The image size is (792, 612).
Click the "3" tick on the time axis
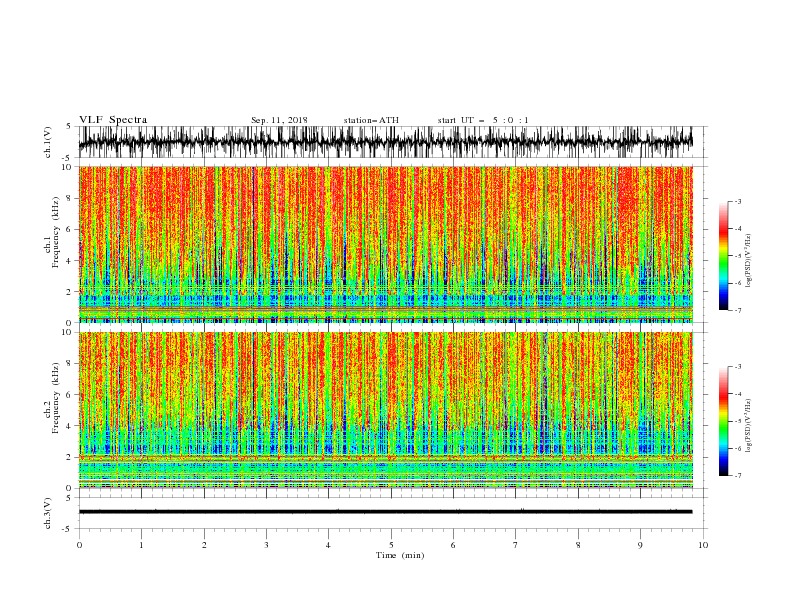[266, 545]
